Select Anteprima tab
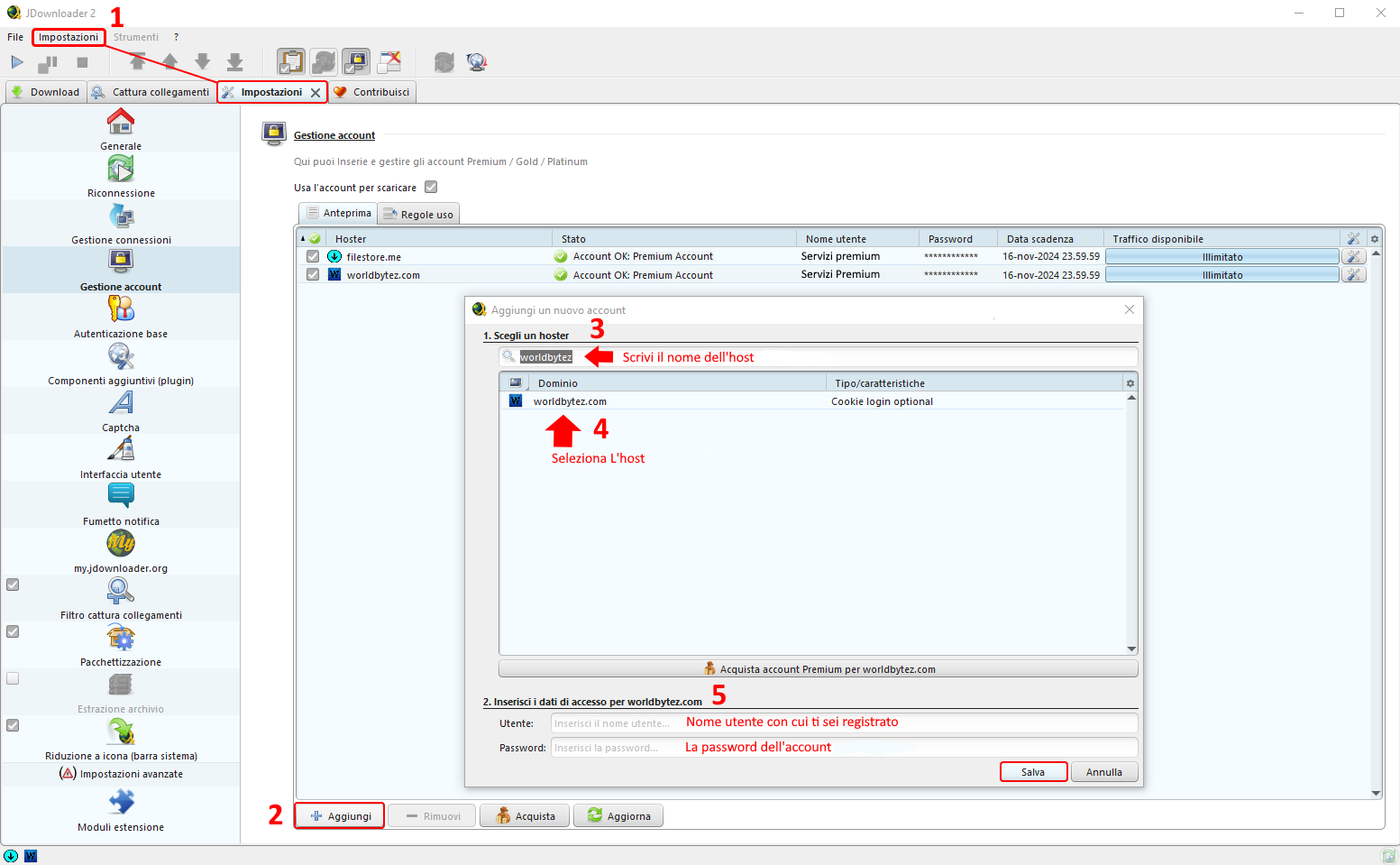 pos(338,213)
